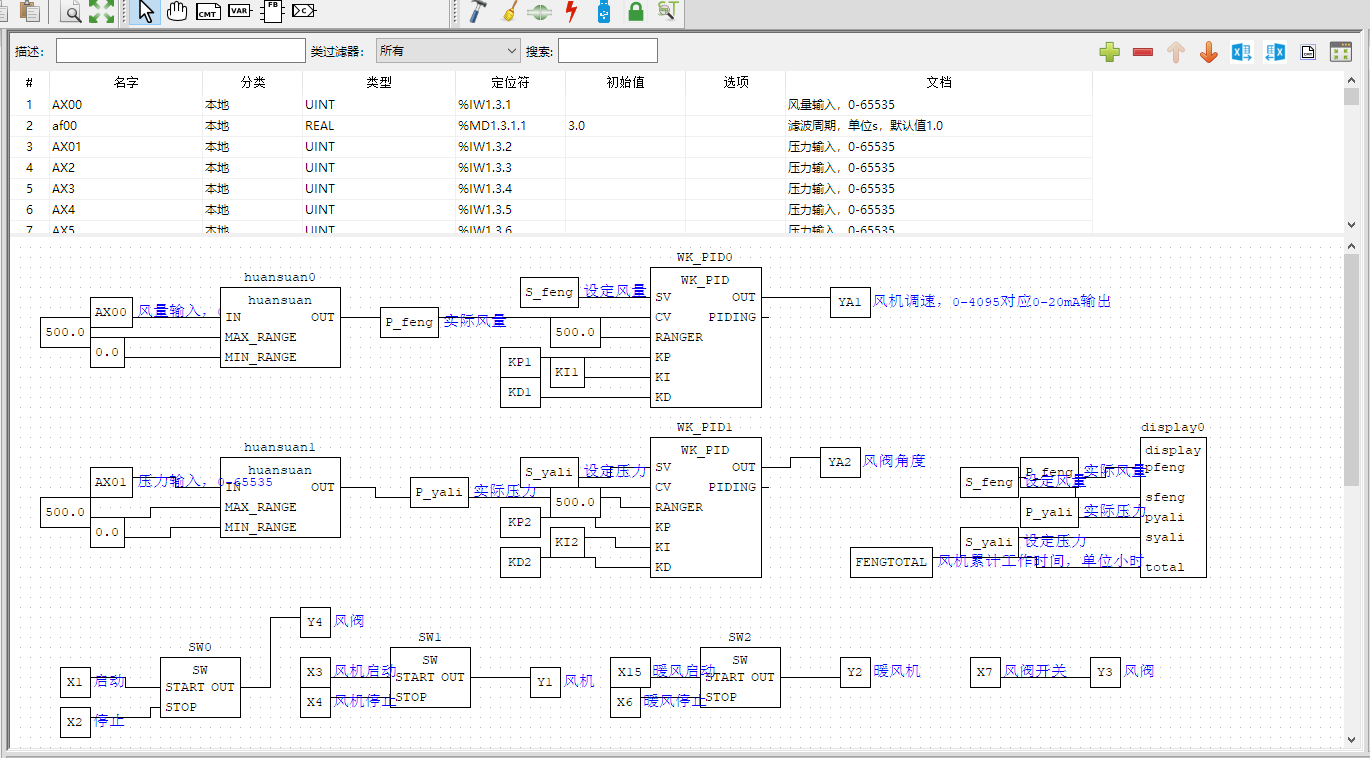The height and width of the screenshot is (758, 1370).
Task: Click the 描述 description text field
Action: tap(180, 51)
